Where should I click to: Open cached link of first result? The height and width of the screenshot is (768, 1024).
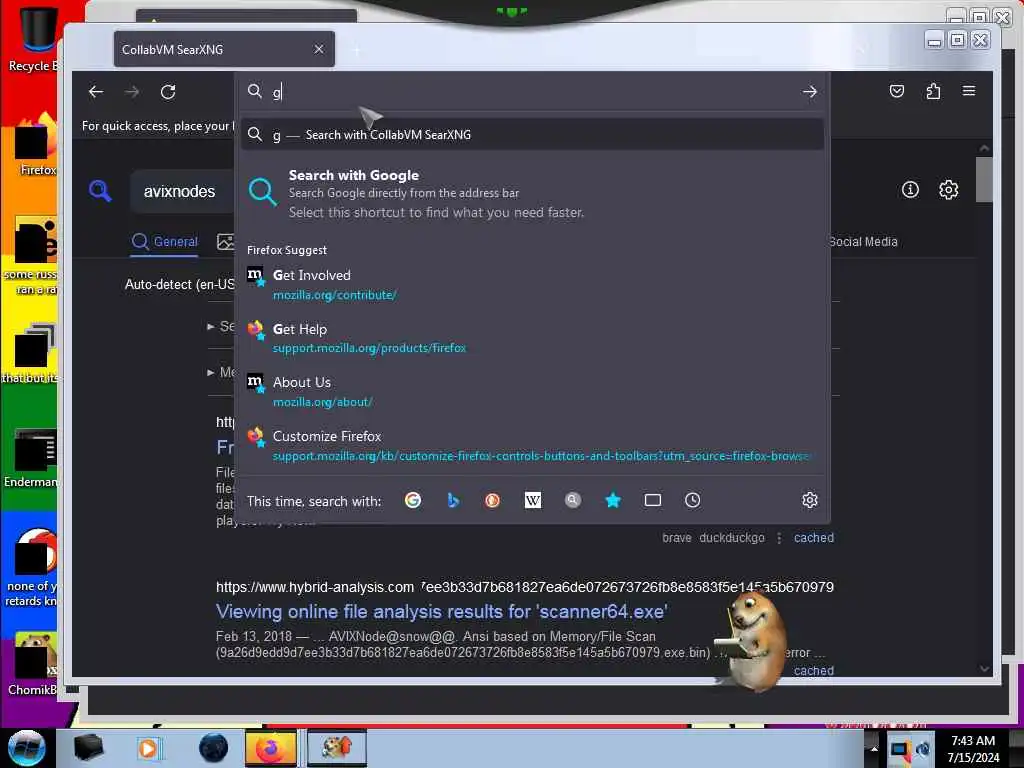tap(814, 537)
